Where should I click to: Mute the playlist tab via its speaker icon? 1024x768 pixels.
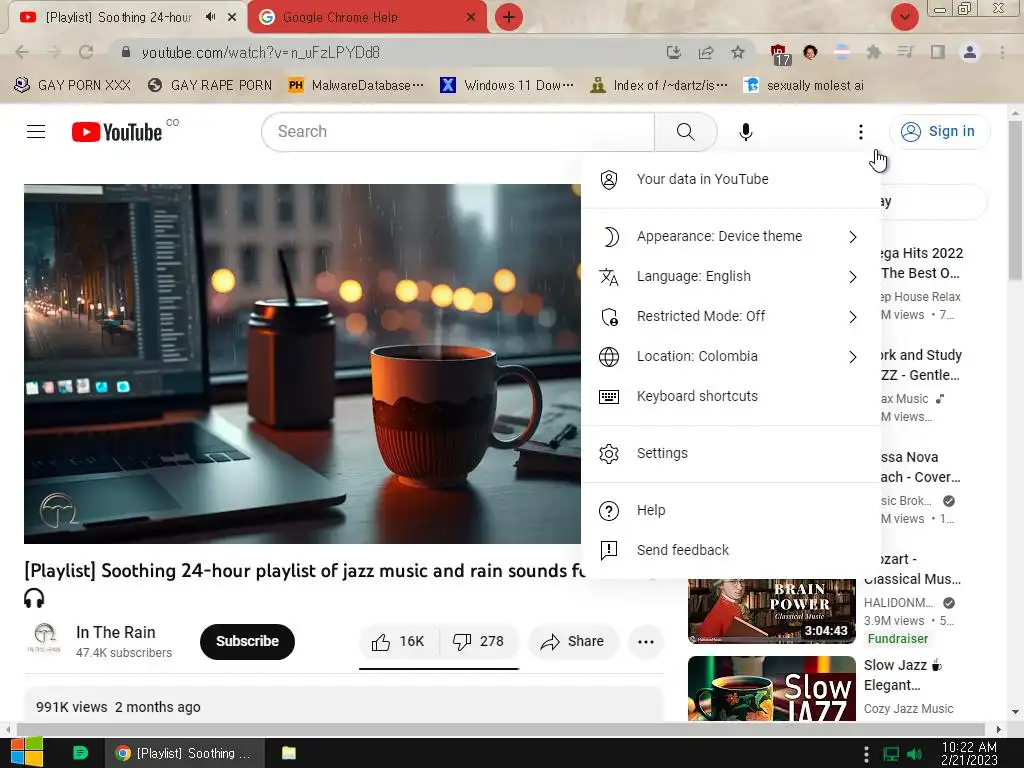click(x=210, y=17)
